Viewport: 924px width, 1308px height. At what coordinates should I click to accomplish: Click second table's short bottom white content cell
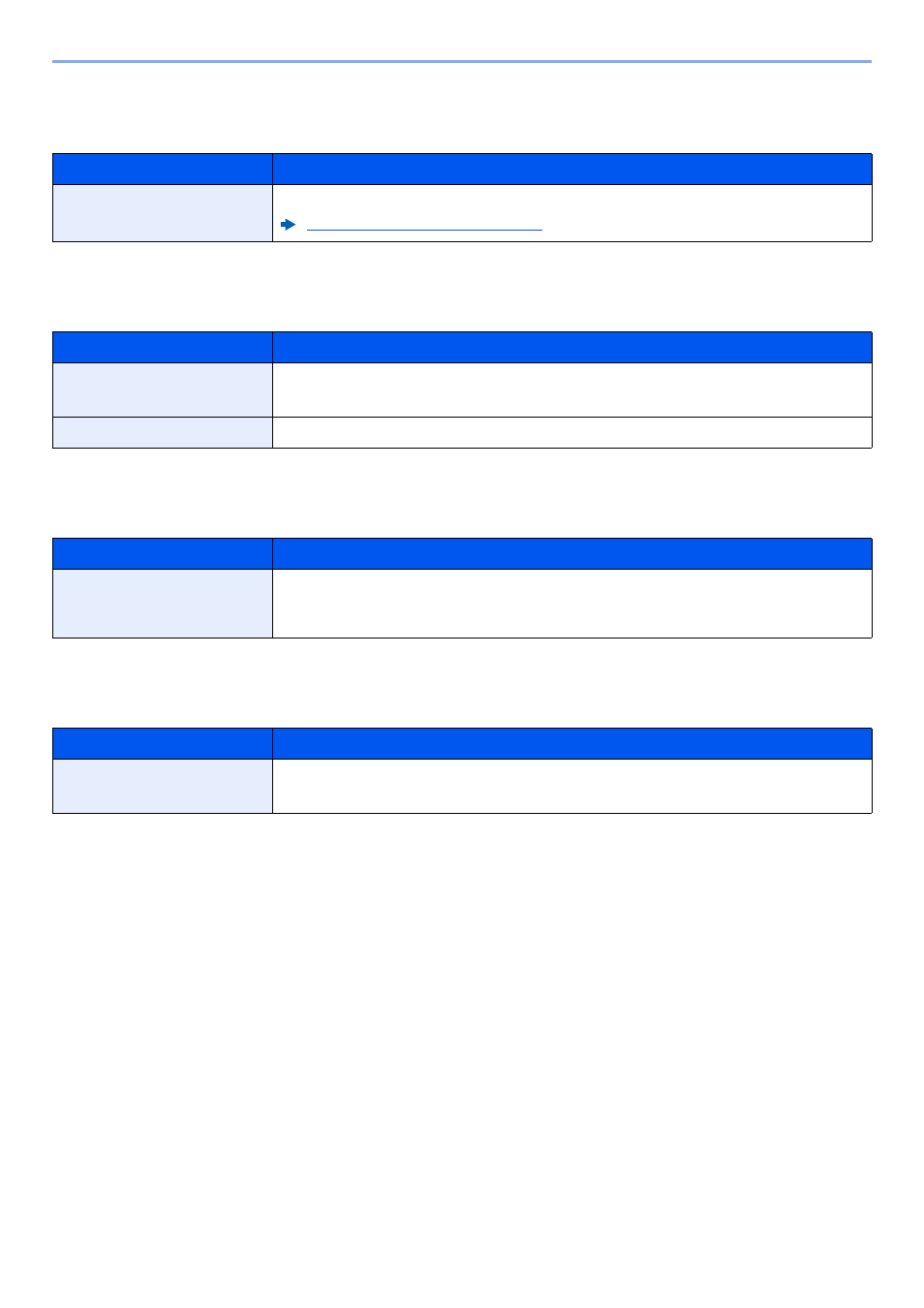[571, 432]
